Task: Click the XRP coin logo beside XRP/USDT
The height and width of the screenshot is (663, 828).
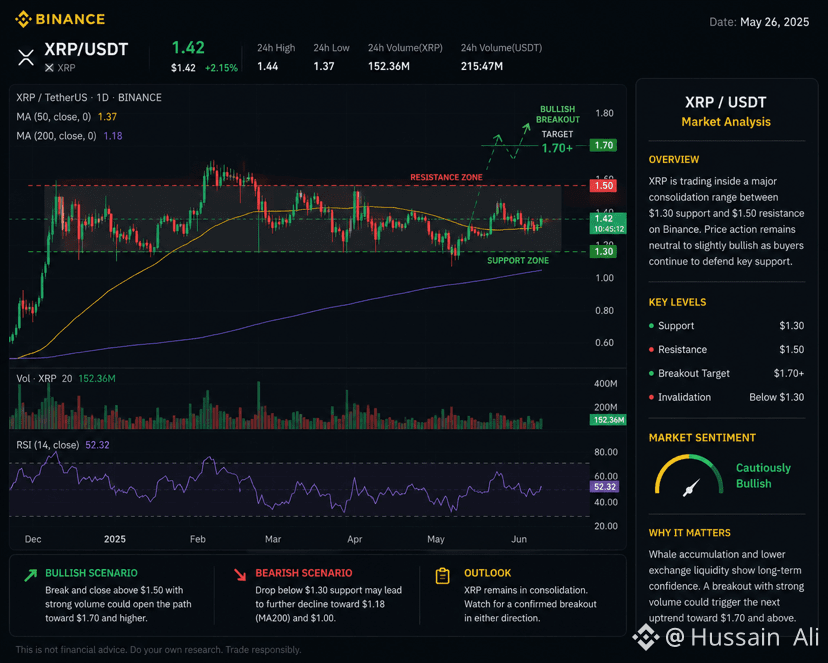Action: [25, 57]
